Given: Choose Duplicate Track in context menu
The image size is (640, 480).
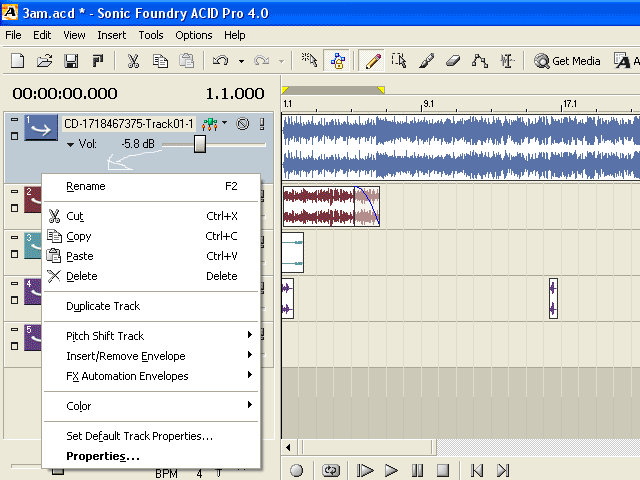Looking at the screenshot, I should point(151,306).
